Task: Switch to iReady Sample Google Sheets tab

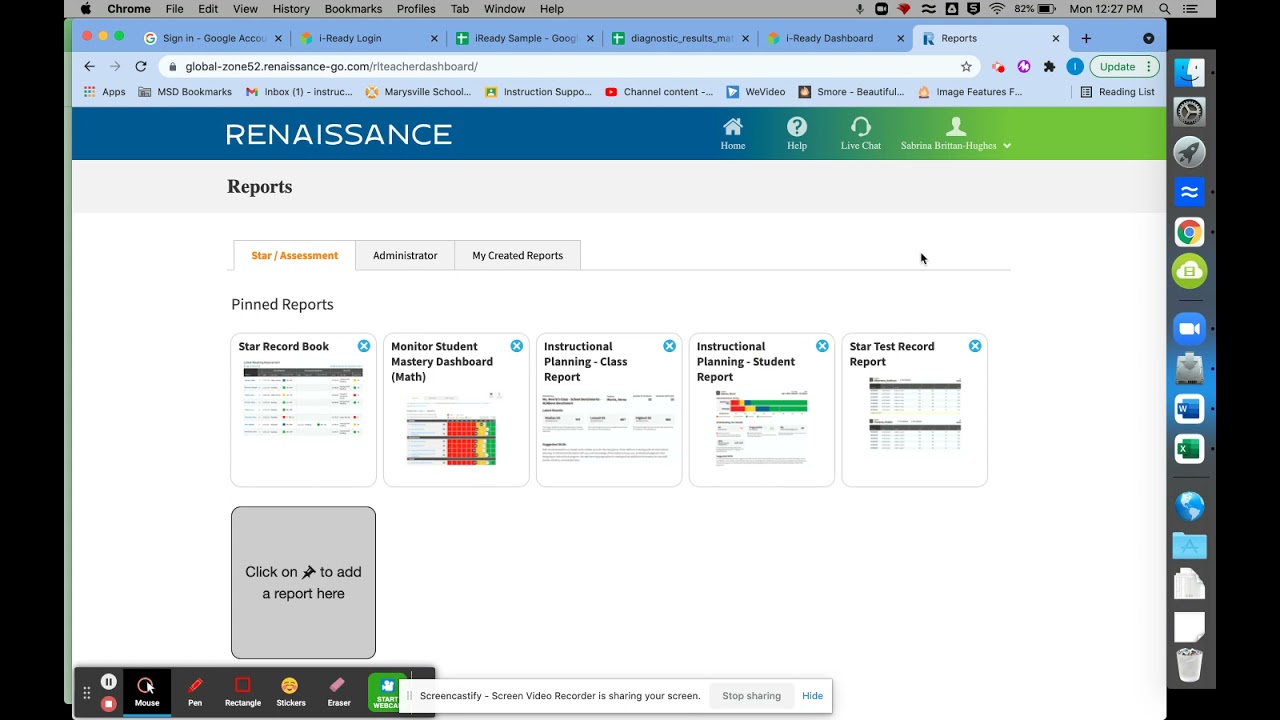Action: pyautogui.click(x=525, y=38)
